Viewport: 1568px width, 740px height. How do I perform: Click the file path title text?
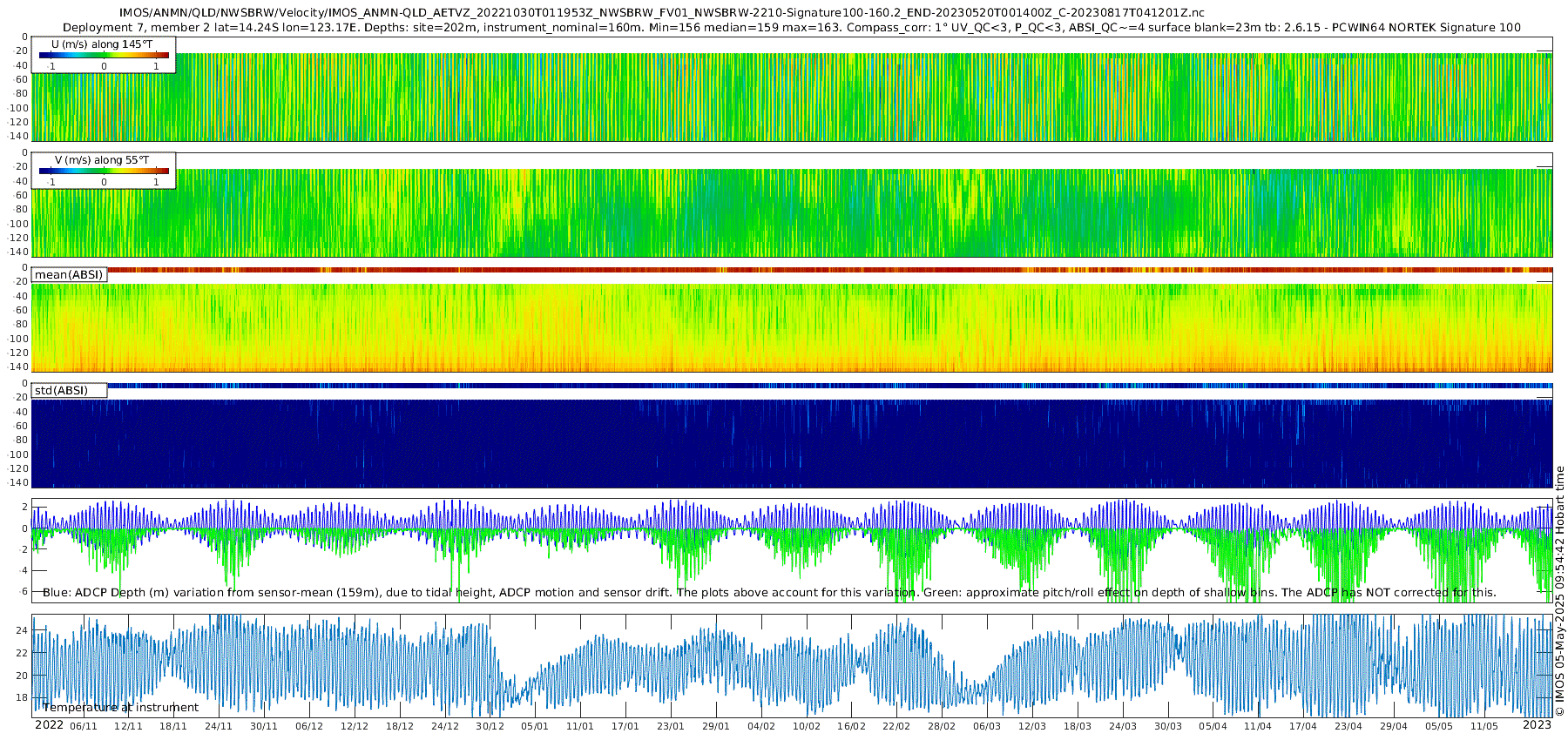point(662,12)
